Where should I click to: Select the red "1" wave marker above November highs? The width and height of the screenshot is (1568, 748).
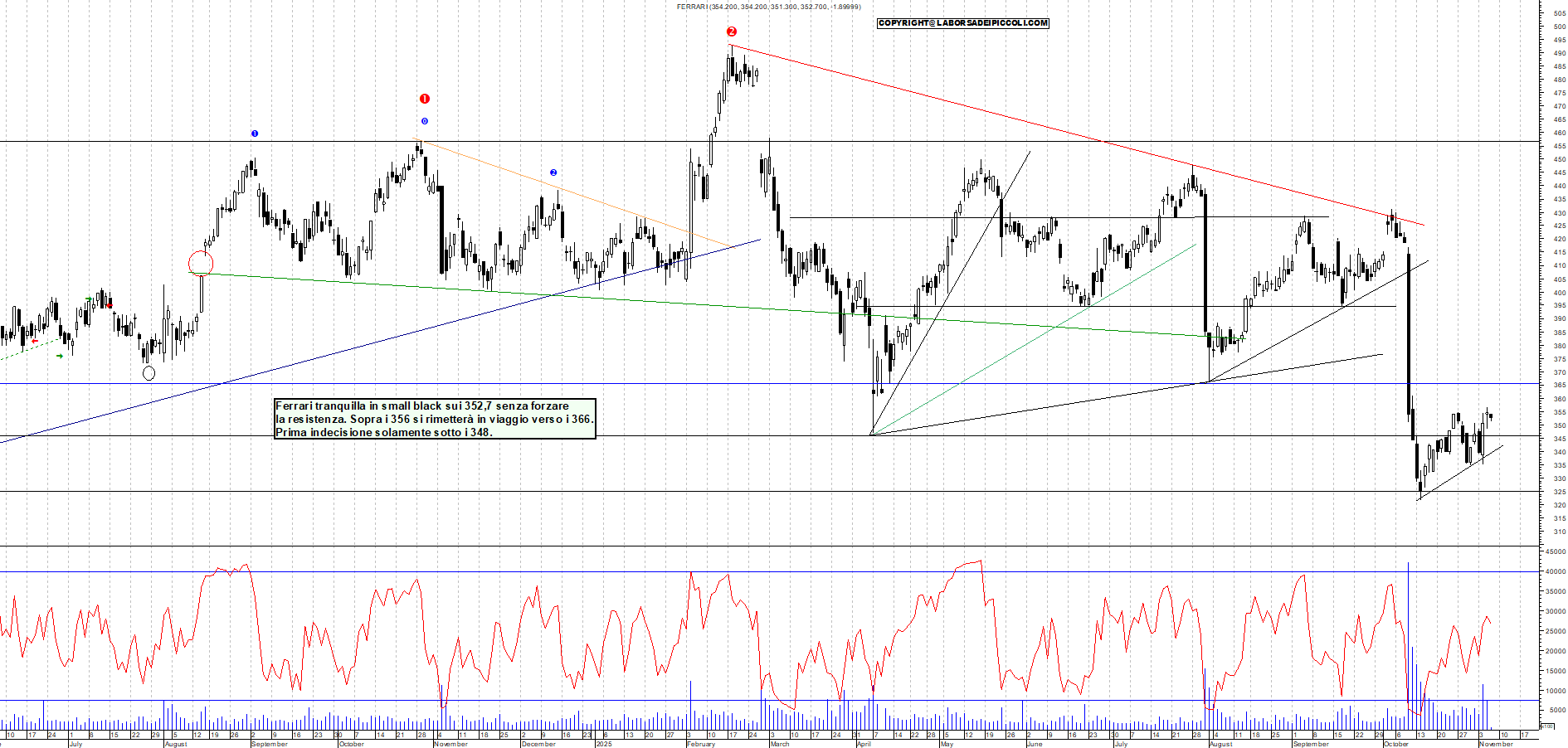[425, 97]
